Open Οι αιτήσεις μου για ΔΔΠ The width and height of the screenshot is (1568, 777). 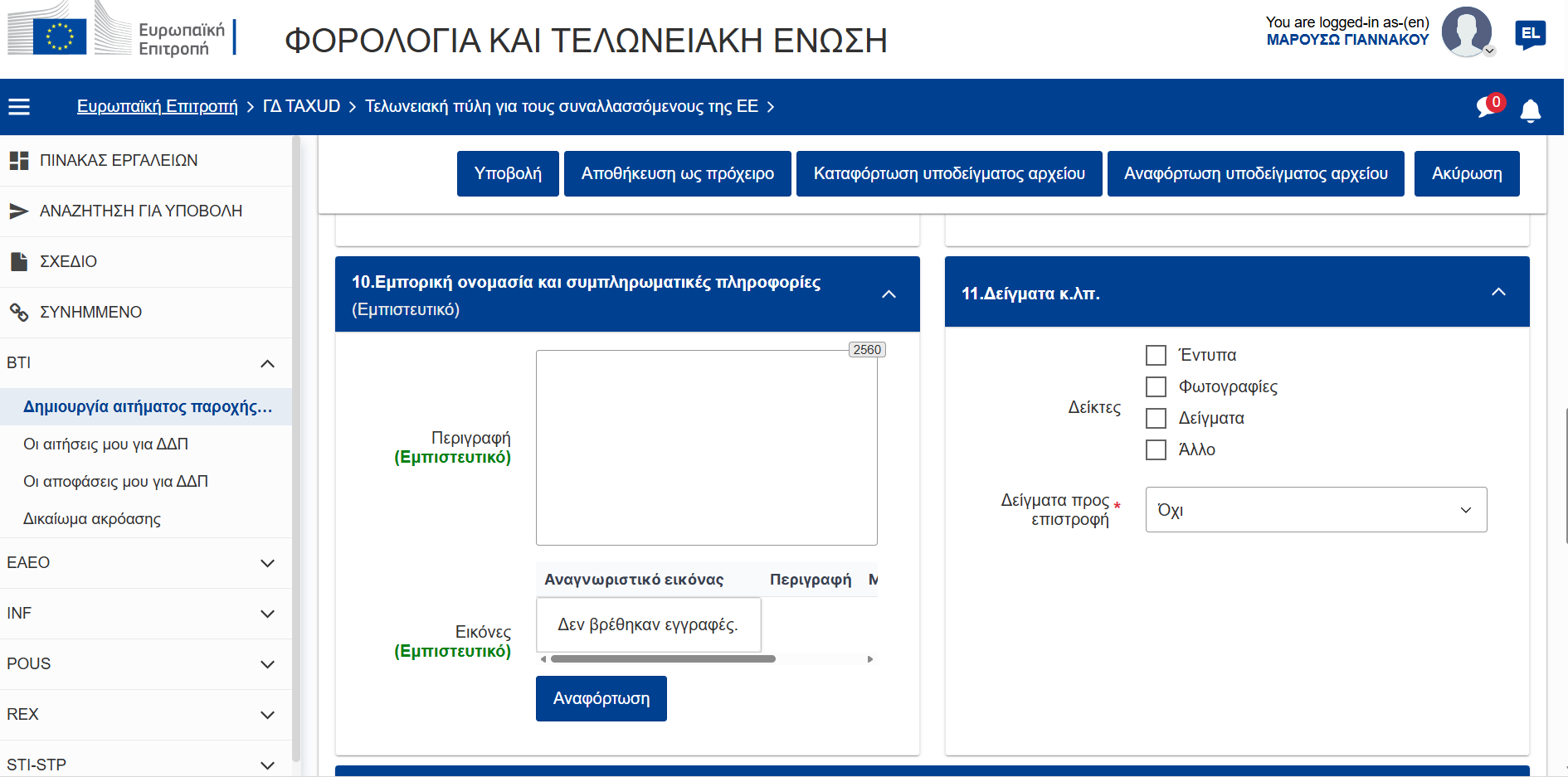pos(105,444)
